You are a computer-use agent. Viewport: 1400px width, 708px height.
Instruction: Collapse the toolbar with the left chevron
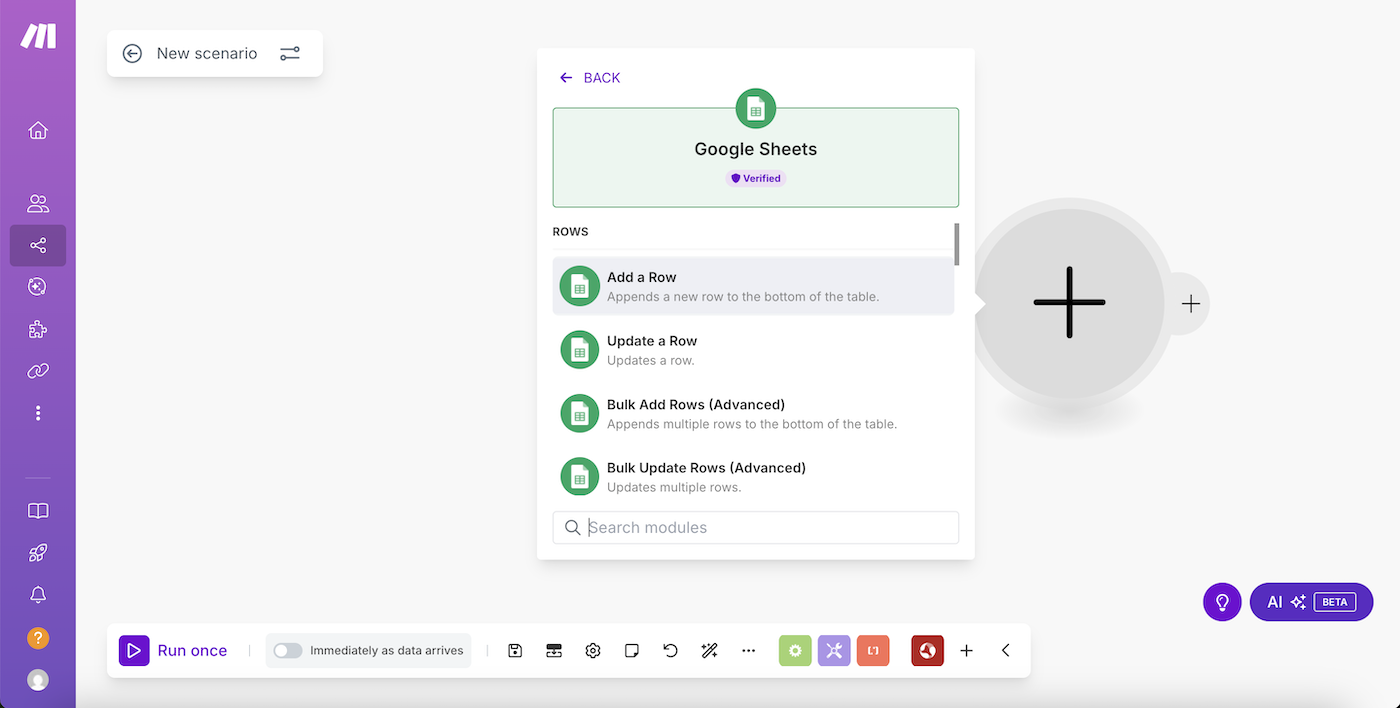tap(1005, 650)
